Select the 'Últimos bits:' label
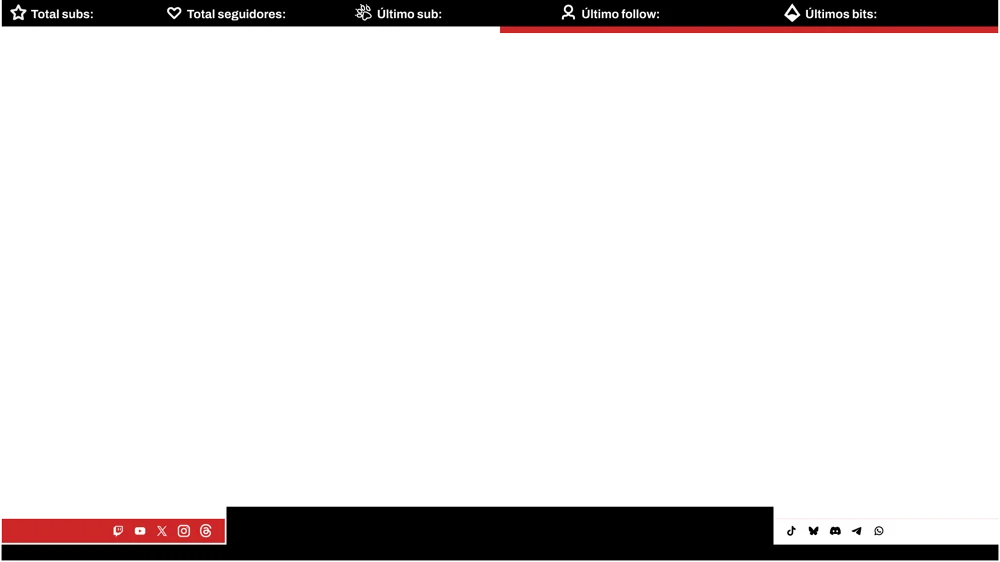 tap(841, 14)
